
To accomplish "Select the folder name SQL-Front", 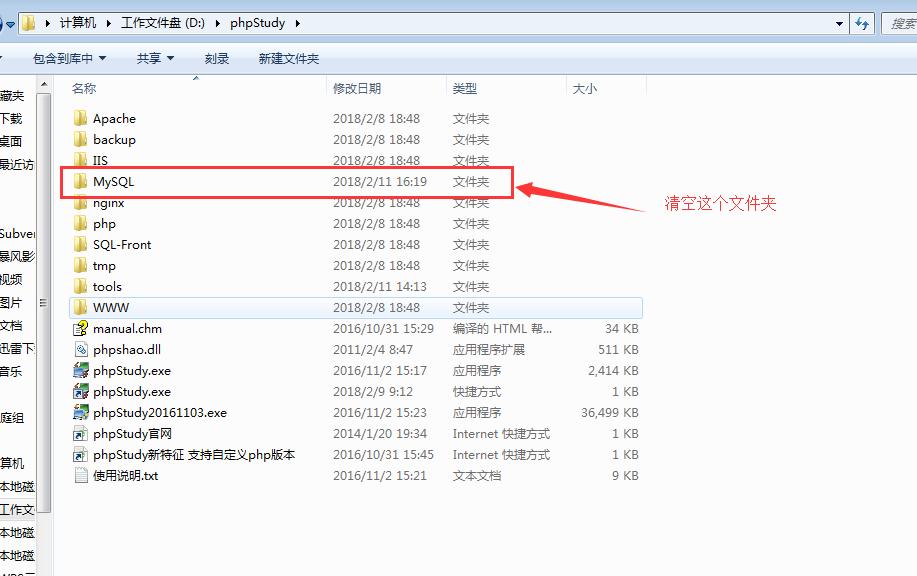I will tap(122, 245).
